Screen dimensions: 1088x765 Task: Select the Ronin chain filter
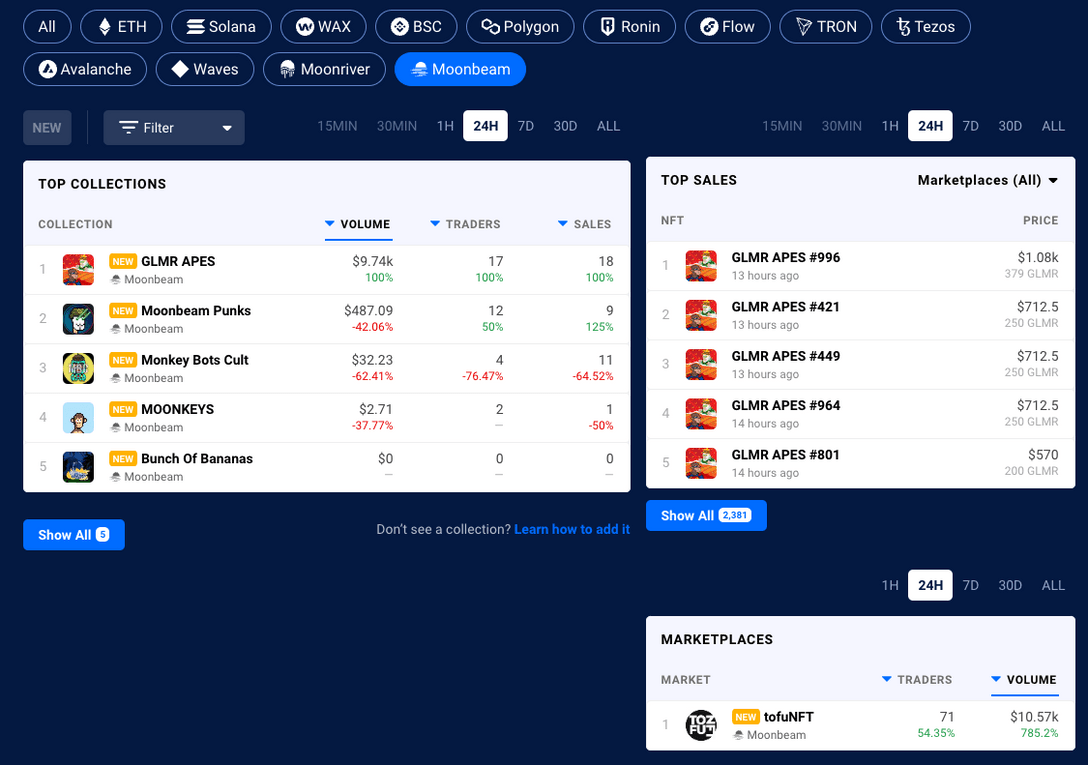pos(629,27)
